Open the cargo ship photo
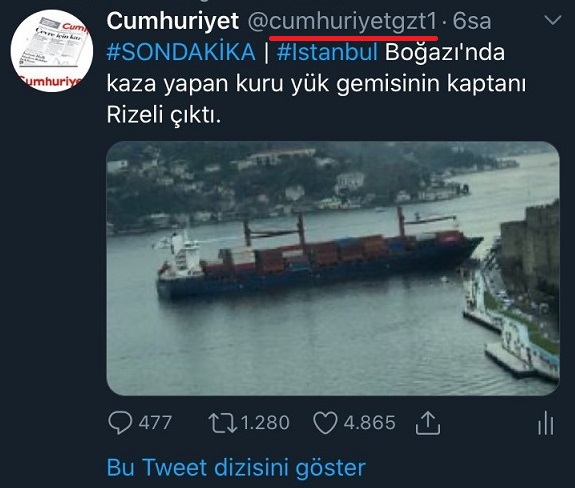Screen dimensions: 575x488 tap(333, 268)
